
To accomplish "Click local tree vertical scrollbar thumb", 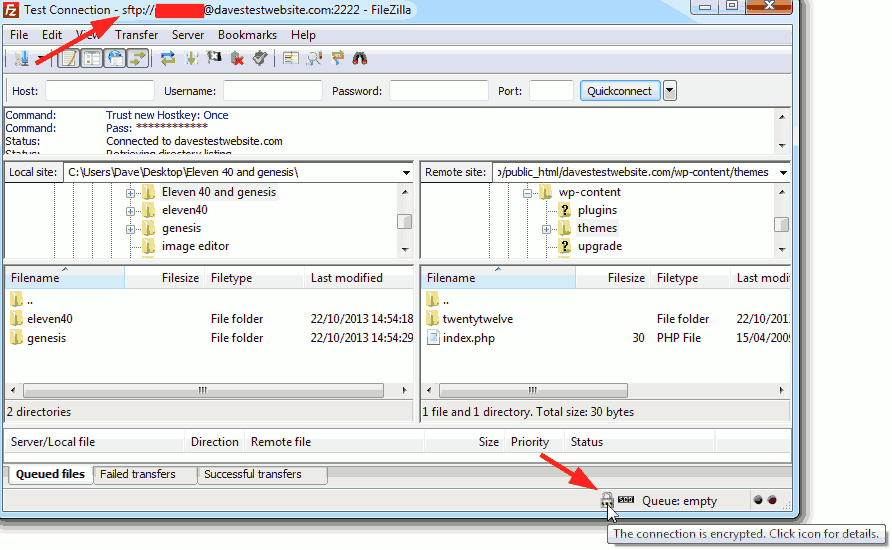I will [404, 221].
